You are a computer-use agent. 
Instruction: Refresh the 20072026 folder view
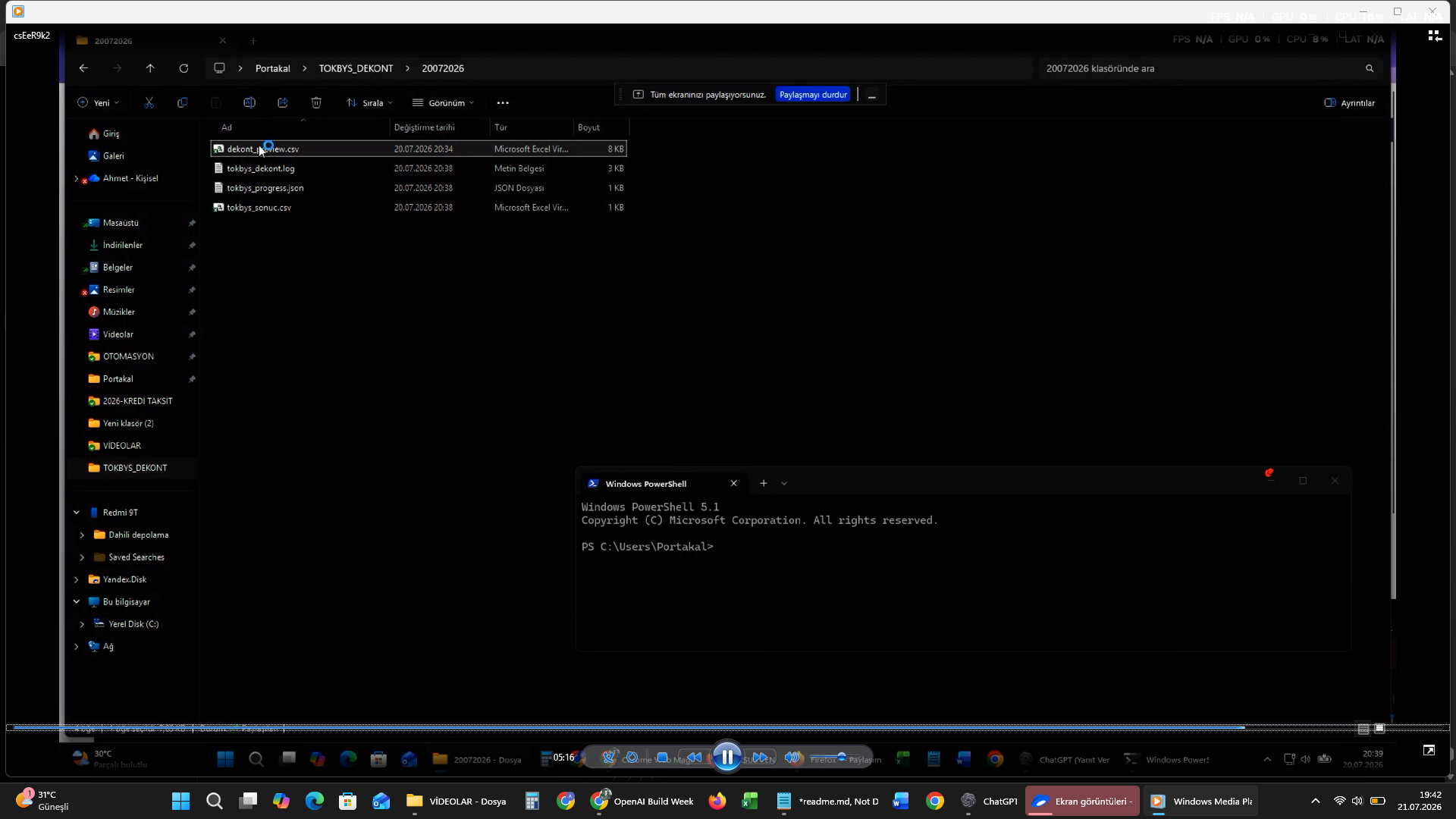pyautogui.click(x=184, y=68)
